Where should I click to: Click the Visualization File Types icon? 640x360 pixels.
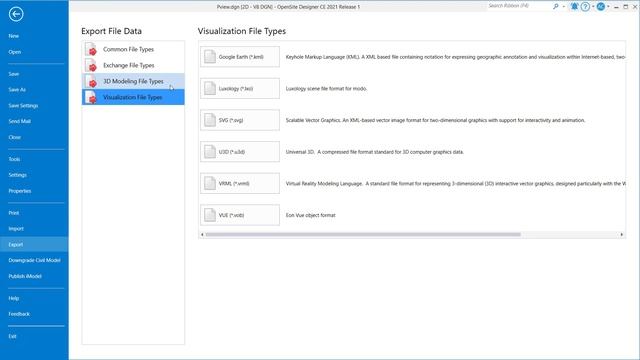(x=91, y=97)
